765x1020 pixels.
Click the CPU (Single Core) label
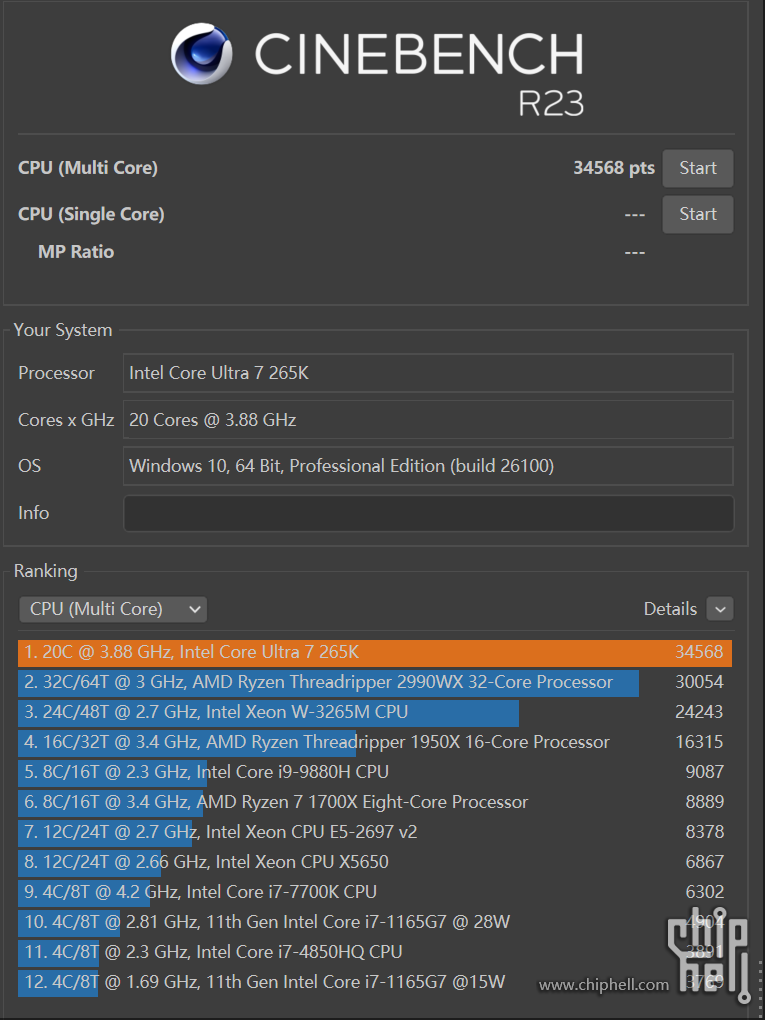coord(91,215)
